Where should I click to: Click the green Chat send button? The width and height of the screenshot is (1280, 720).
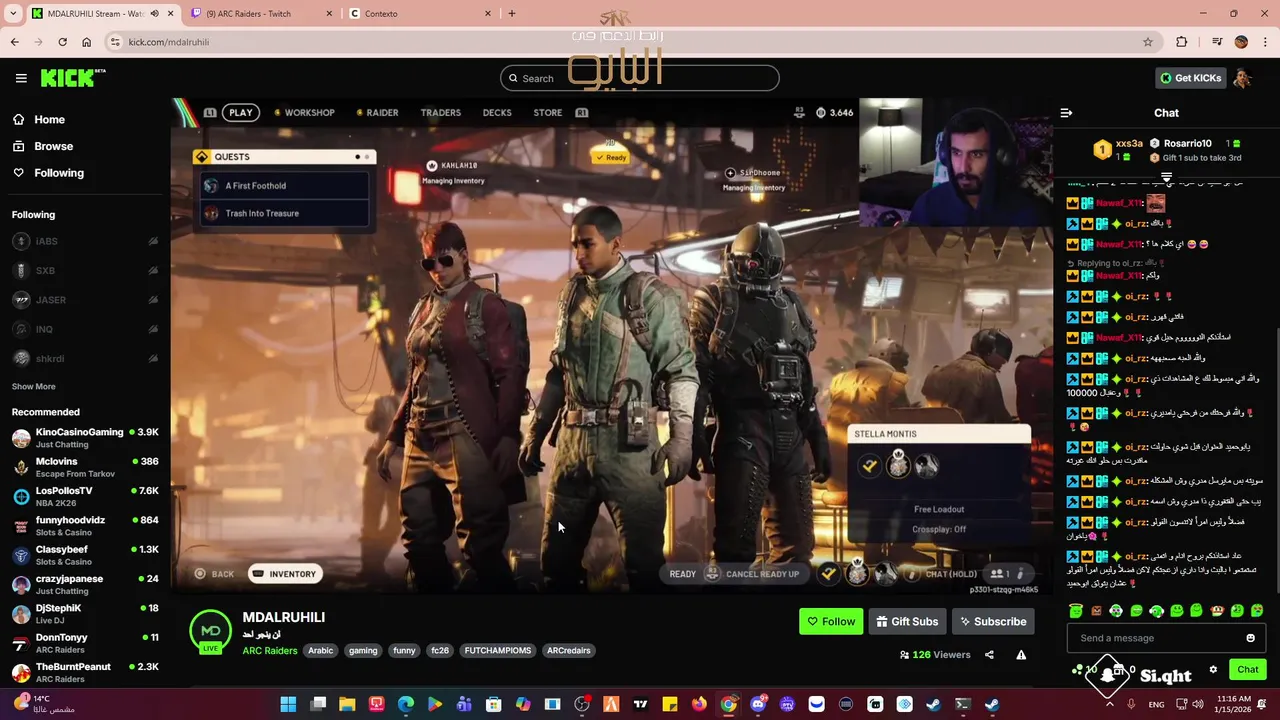(1248, 670)
